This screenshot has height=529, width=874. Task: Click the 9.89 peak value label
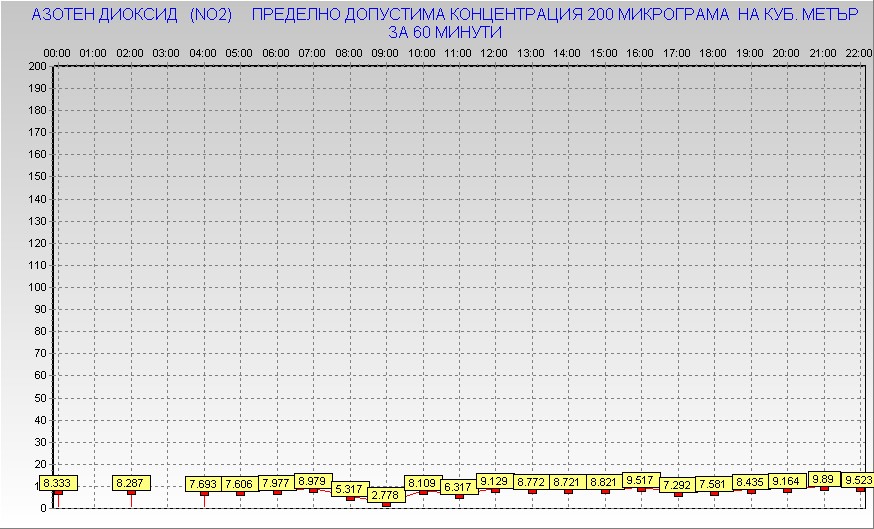(x=824, y=479)
